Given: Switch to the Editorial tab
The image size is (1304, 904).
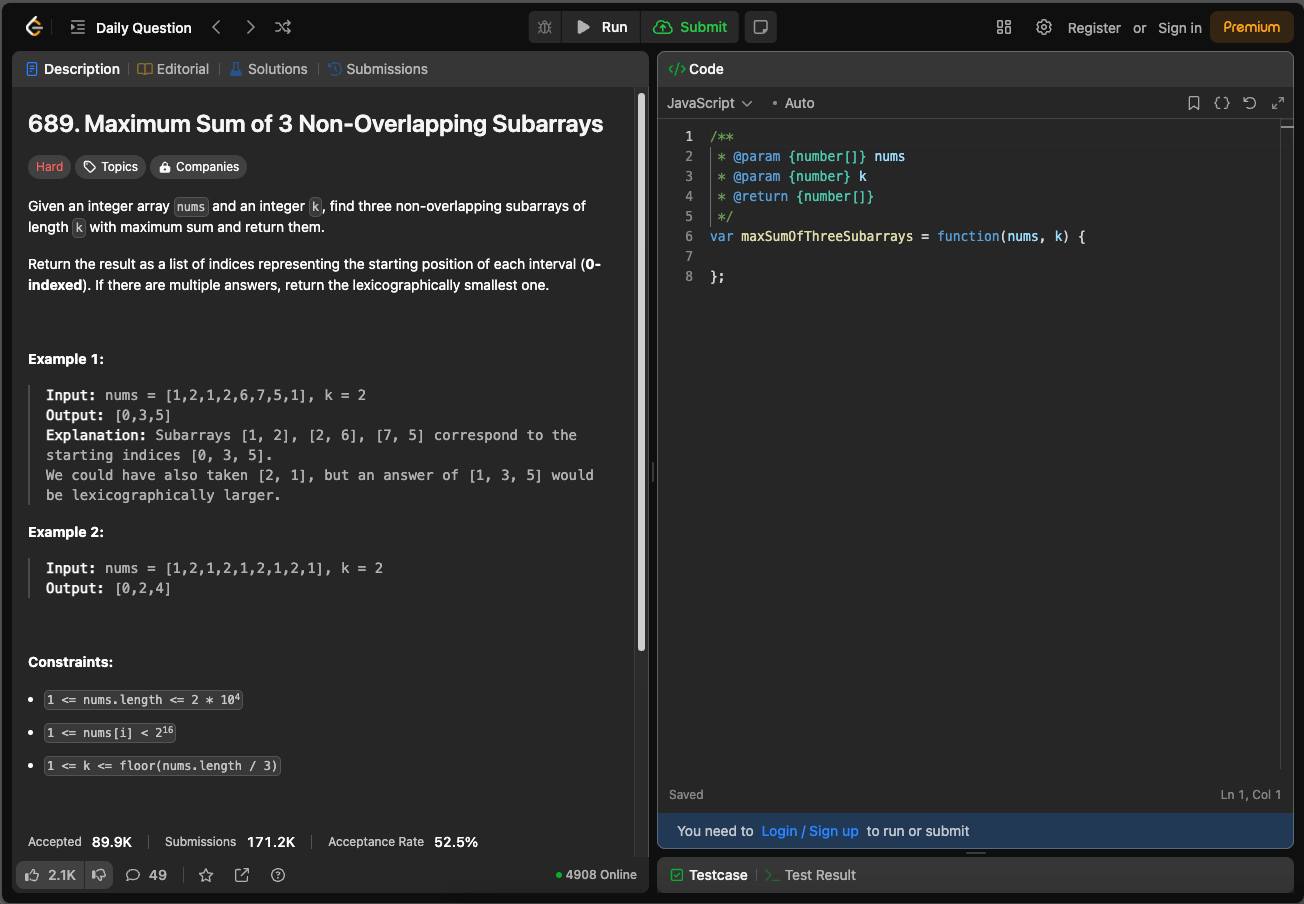Looking at the screenshot, I should click(173, 69).
